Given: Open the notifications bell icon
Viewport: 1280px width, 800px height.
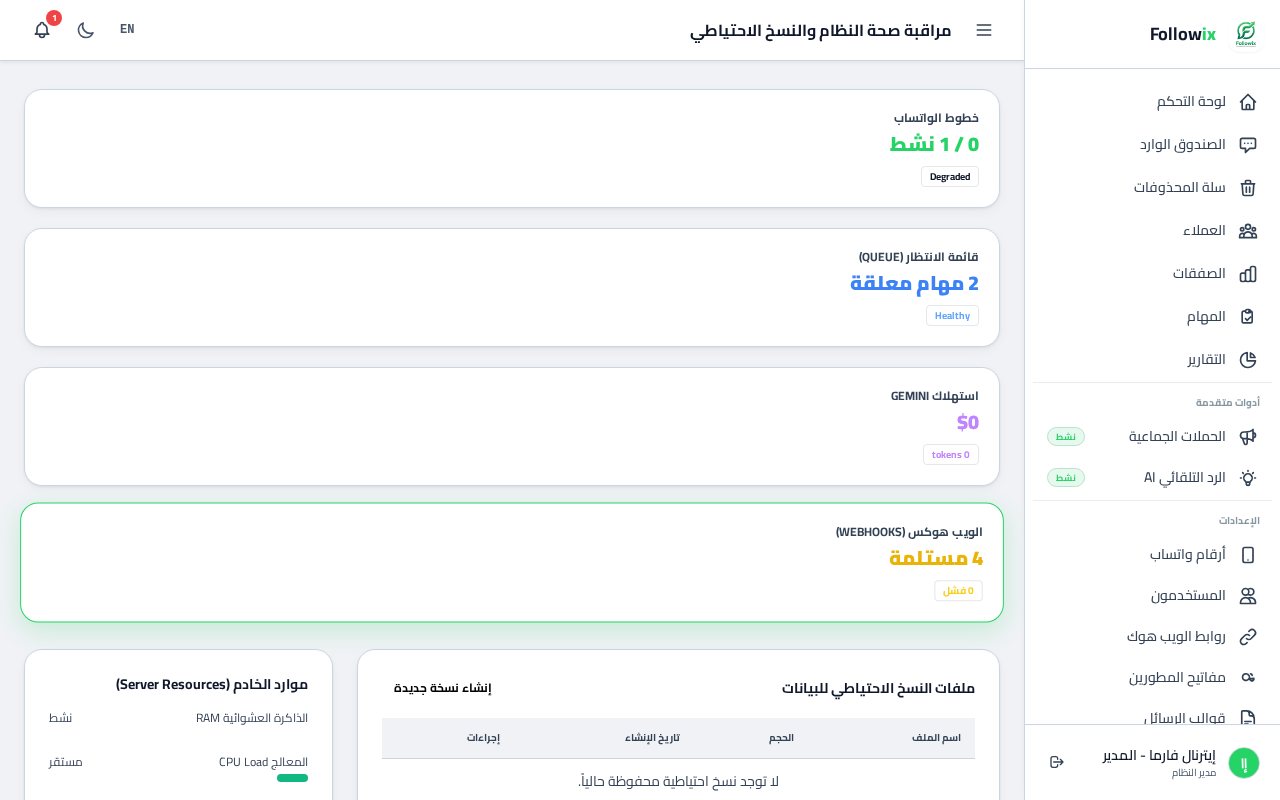Looking at the screenshot, I should 42,30.
